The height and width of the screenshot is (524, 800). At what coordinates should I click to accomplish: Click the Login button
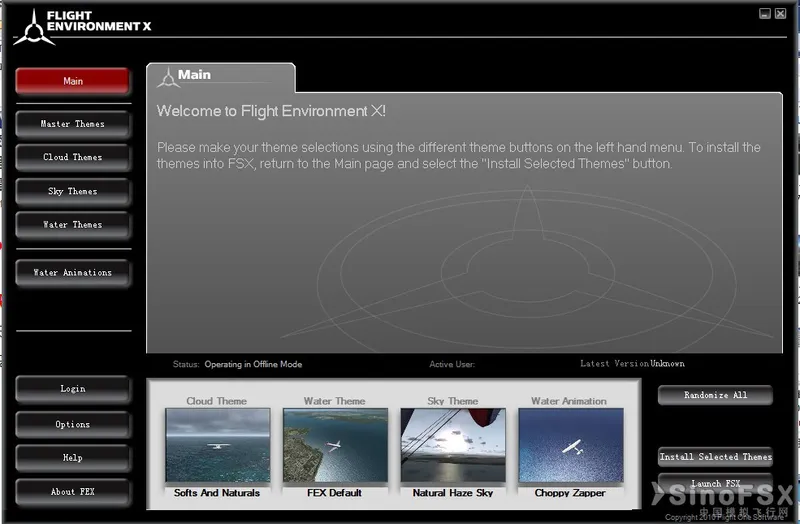coord(73,389)
